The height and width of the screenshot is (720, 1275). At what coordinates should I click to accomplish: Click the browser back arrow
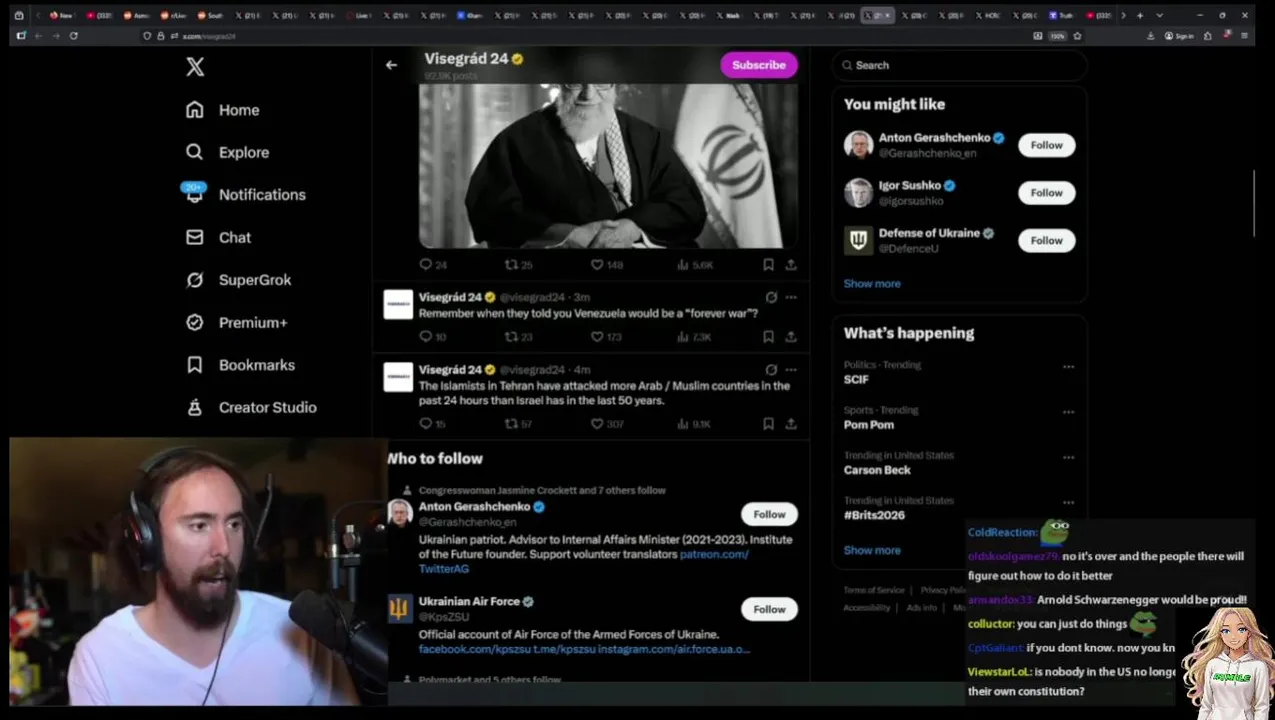(x=38, y=36)
